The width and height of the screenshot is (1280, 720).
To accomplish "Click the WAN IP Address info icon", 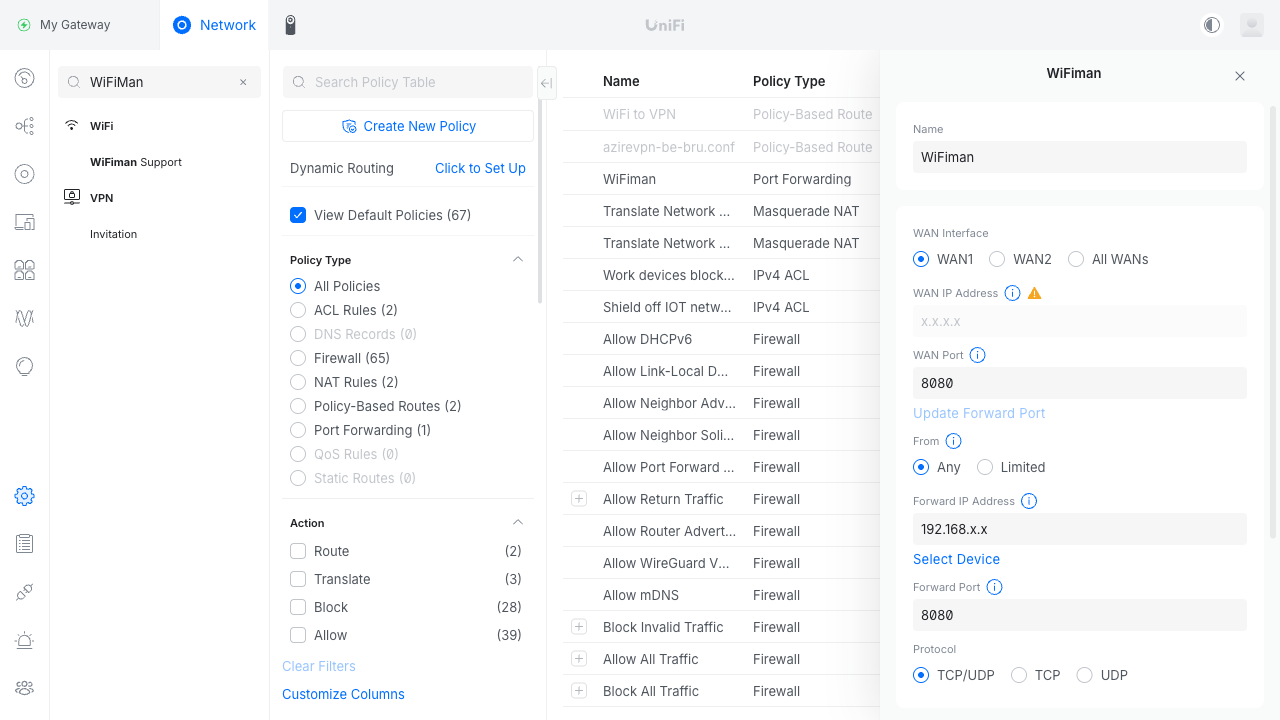I will (1012, 293).
